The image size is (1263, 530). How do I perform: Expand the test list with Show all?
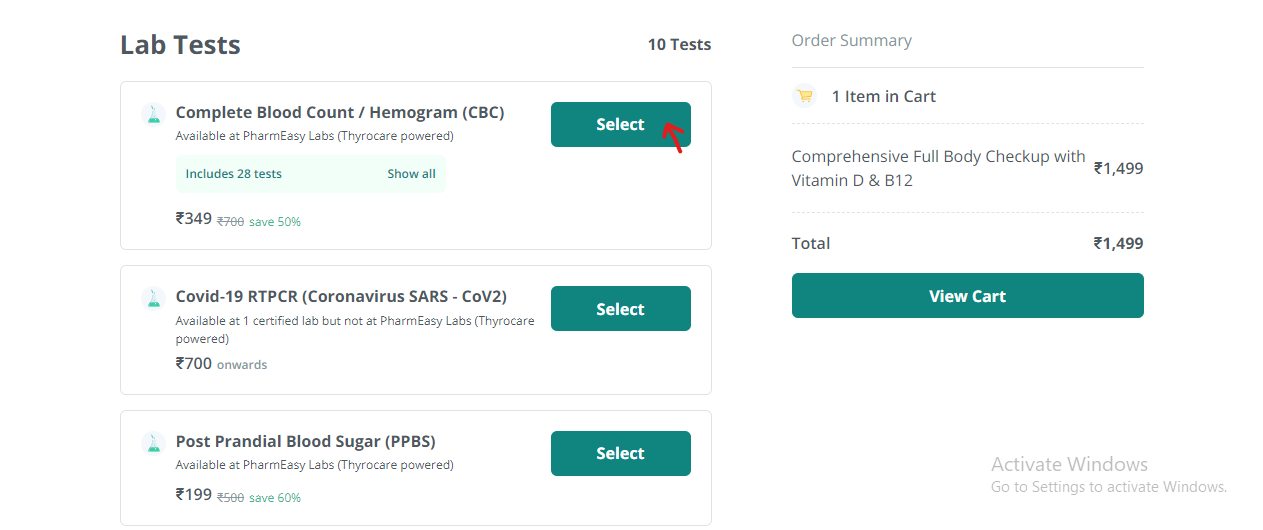pos(411,174)
